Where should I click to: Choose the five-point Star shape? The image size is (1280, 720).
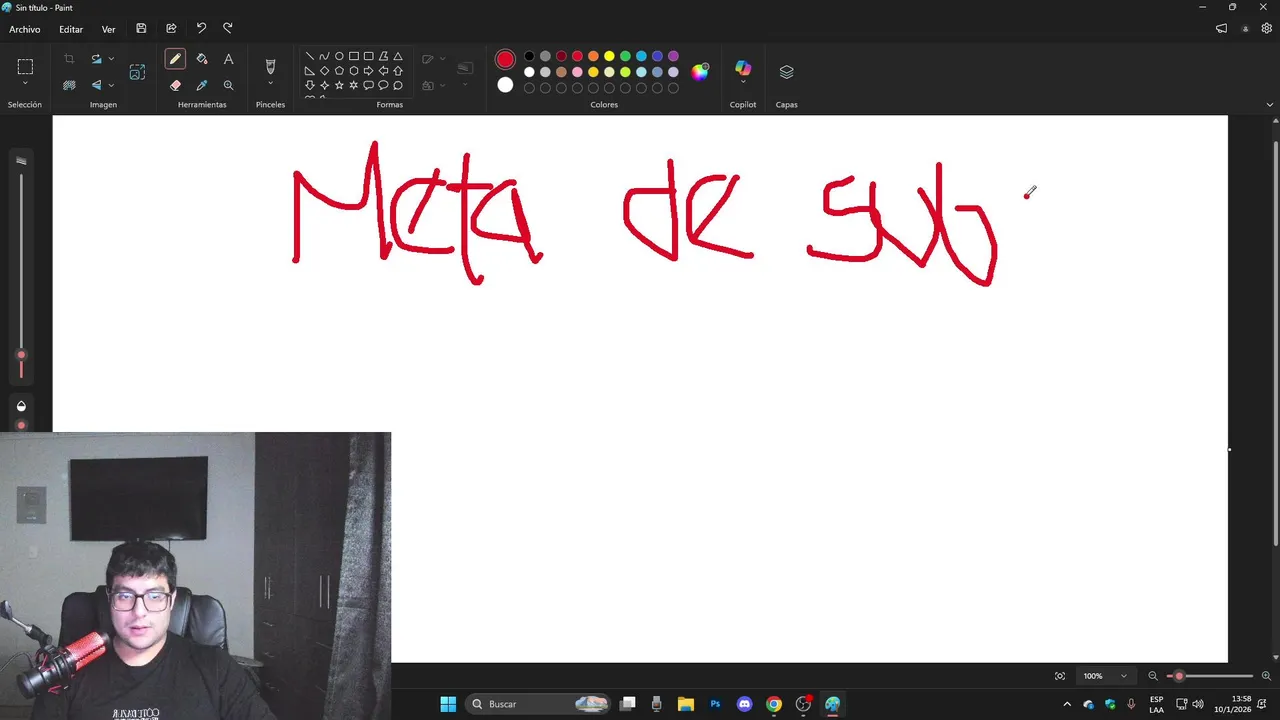click(339, 85)
